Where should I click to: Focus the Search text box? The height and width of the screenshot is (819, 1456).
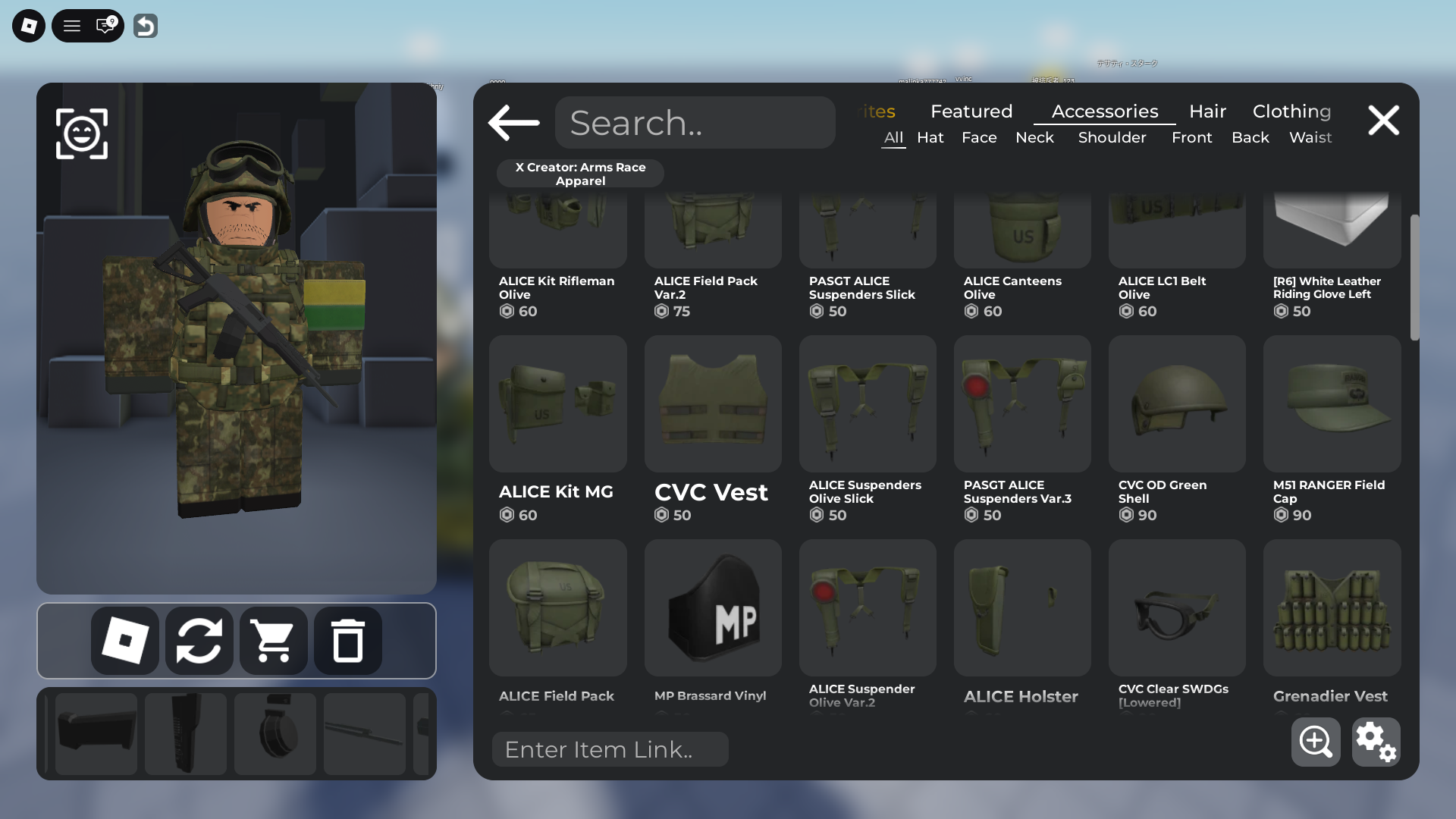[x=695, y=123]
